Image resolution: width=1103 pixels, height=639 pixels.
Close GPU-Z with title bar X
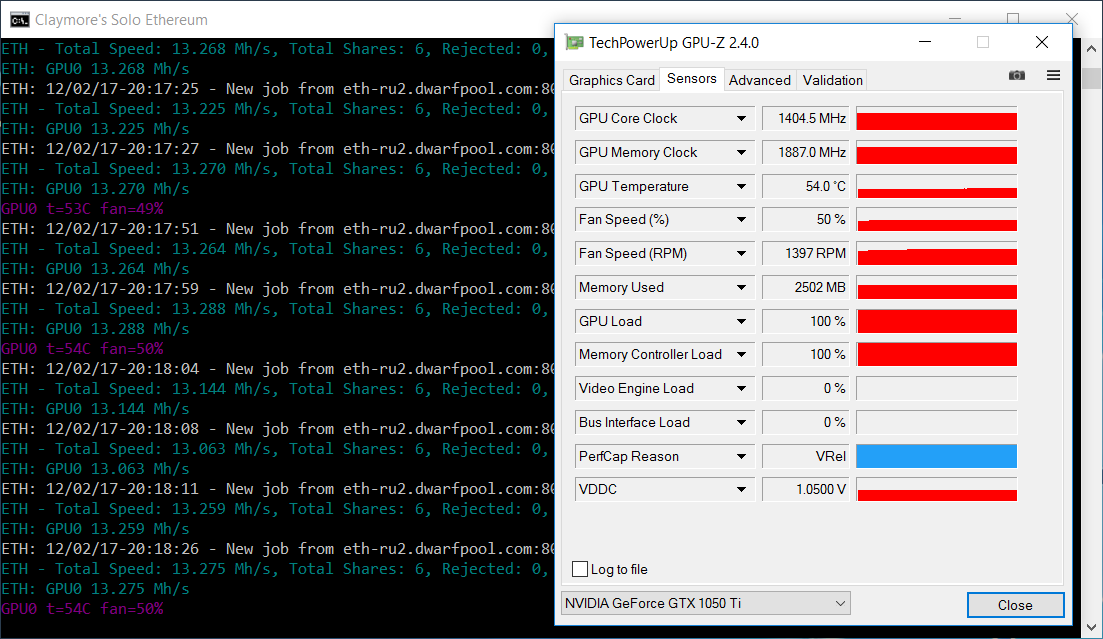click(1042, 42)
